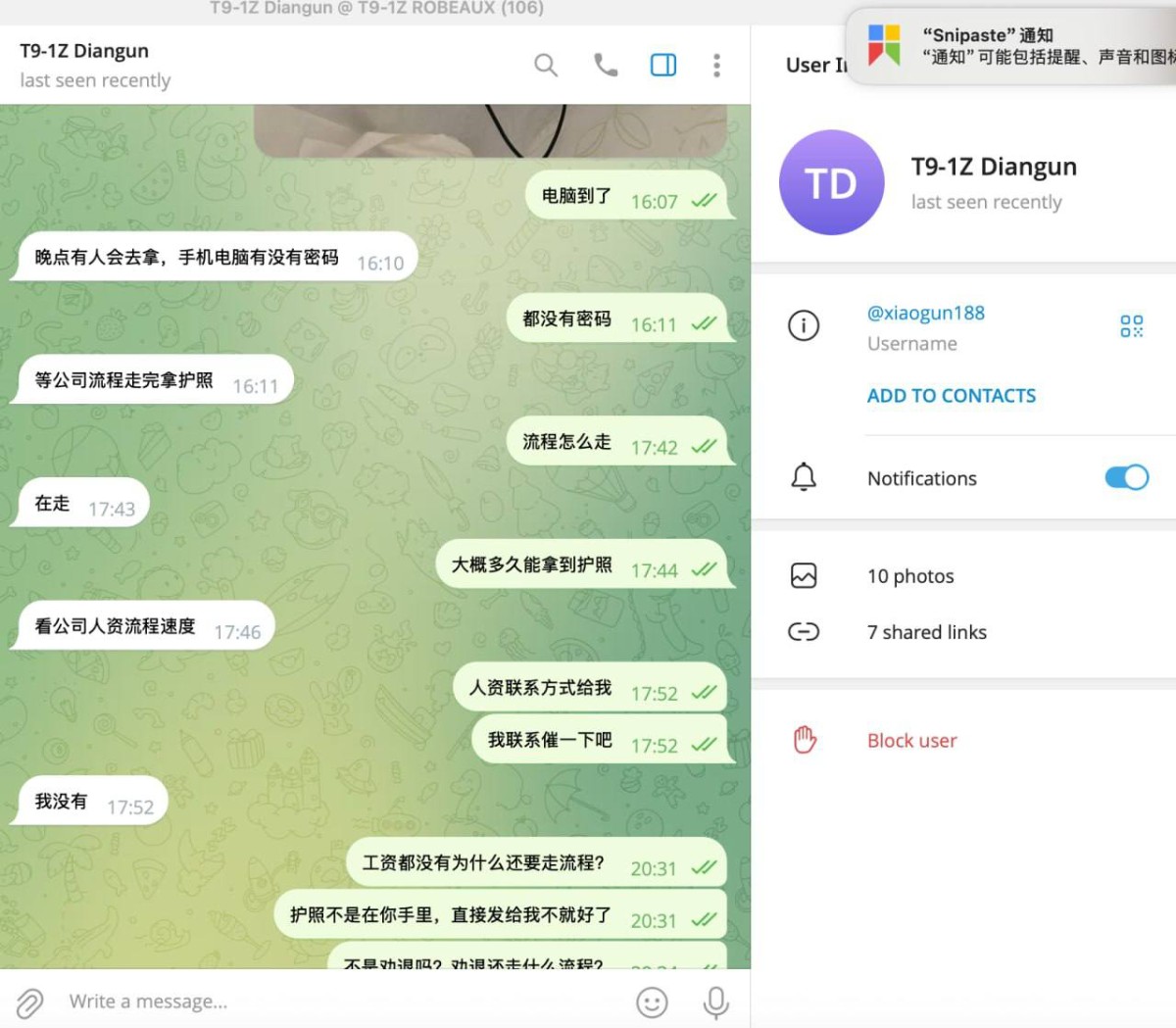Select message 我没有 at 17:52

coord(89,803)
